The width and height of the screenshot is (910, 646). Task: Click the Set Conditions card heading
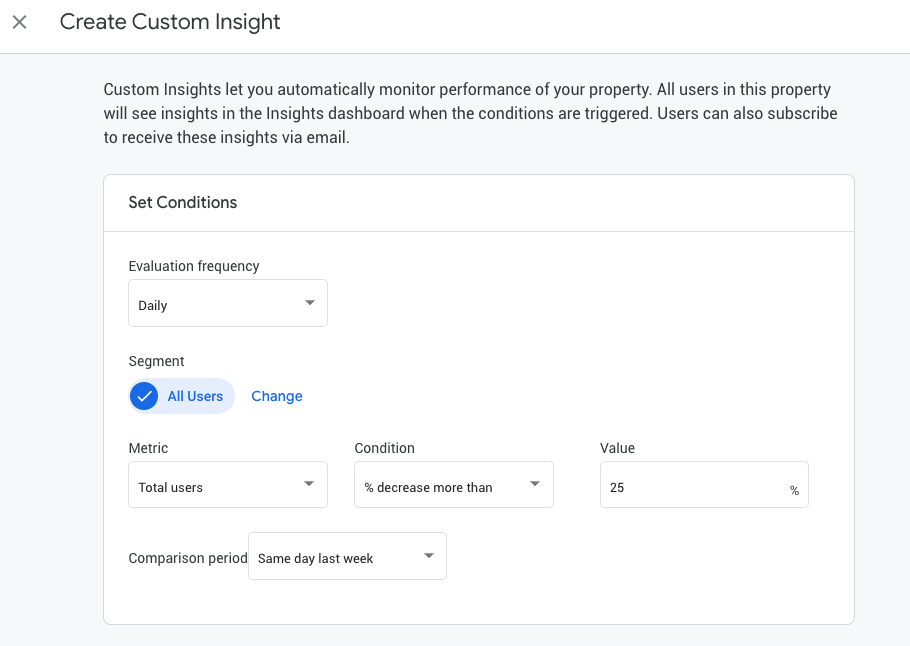coord(183,202)
